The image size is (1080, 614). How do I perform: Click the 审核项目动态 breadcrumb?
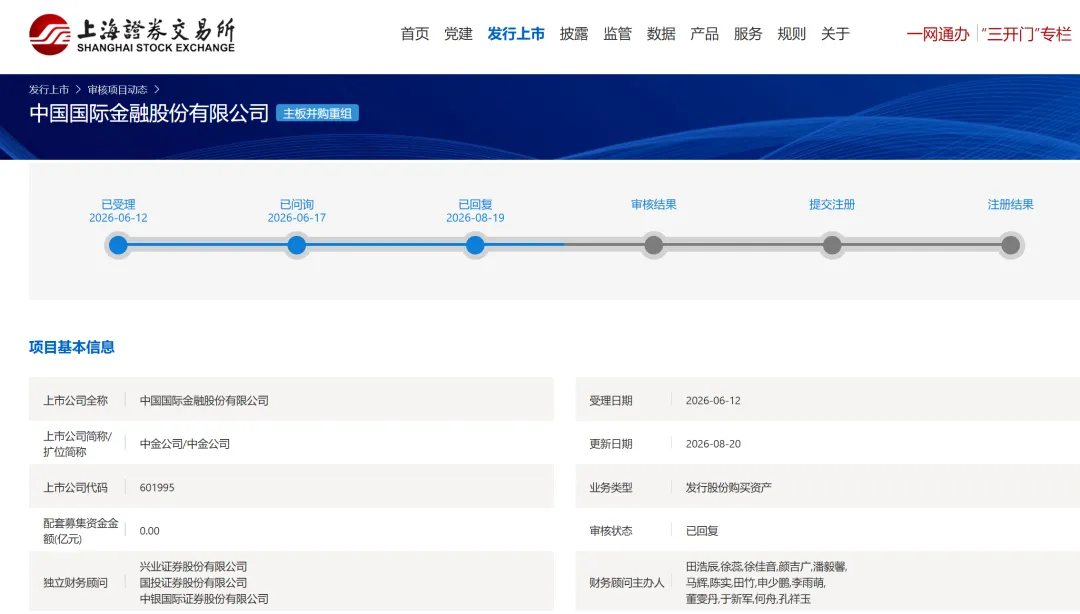[x=117, y=90]
